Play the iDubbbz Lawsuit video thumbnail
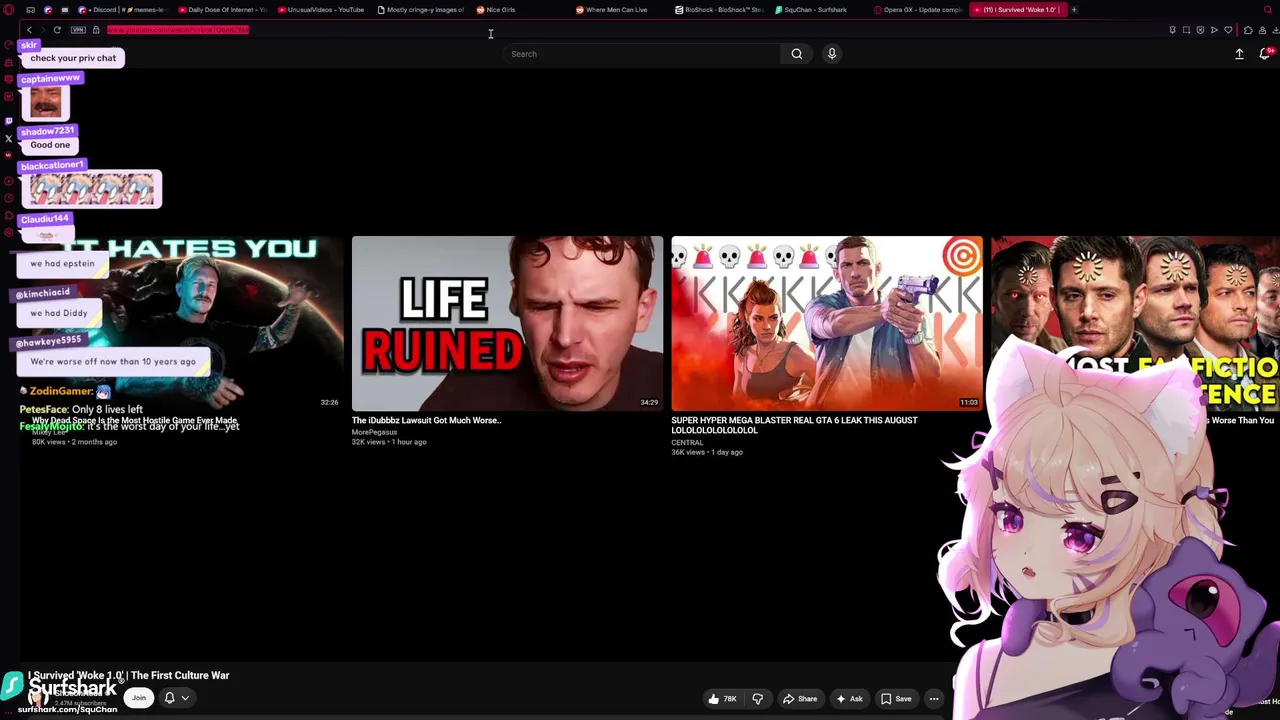This screenshot has height=720, width=1280. pyautogui.click(x=507, y=323)
